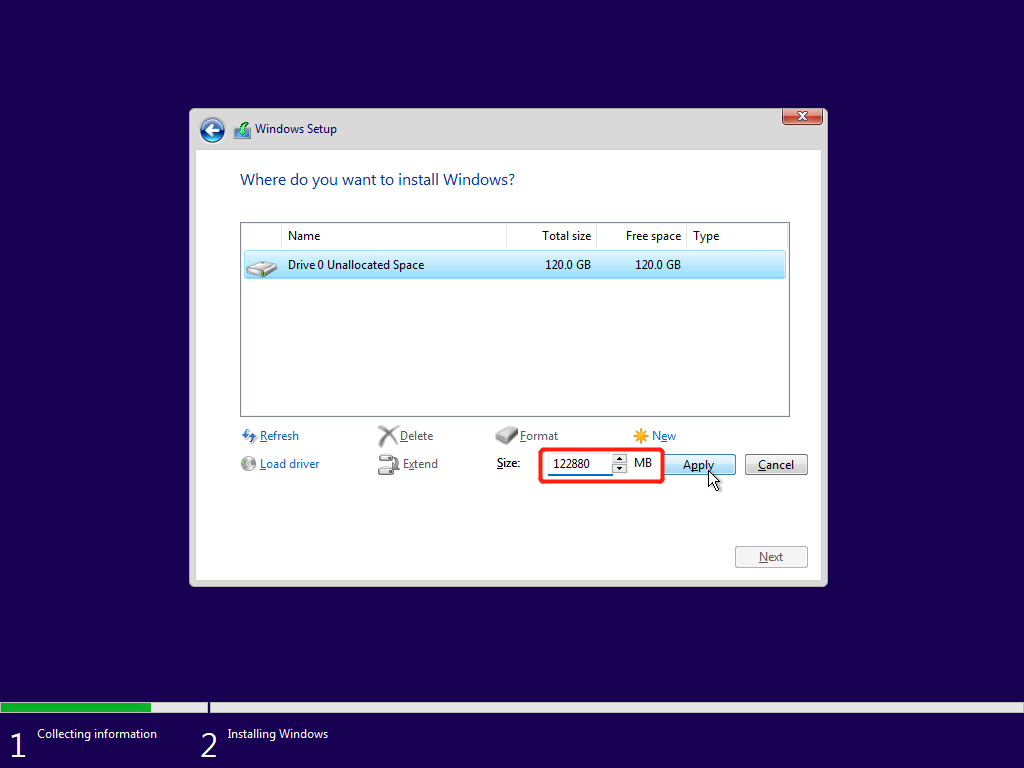The width and height of the screenshot is (1024, 768).
Task: Go back using the blue arrow button
Action: click(212, 130)
